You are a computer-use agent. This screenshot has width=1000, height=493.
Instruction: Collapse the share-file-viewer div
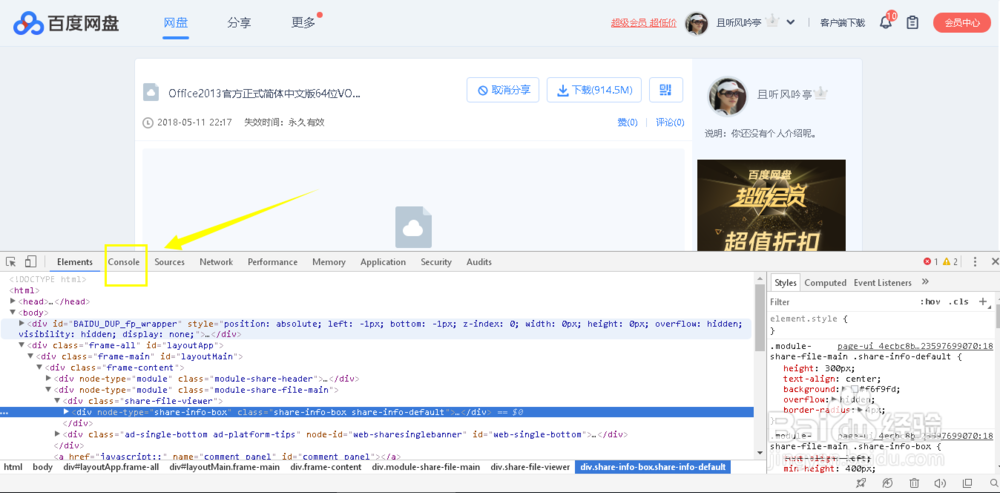(57, 401)
